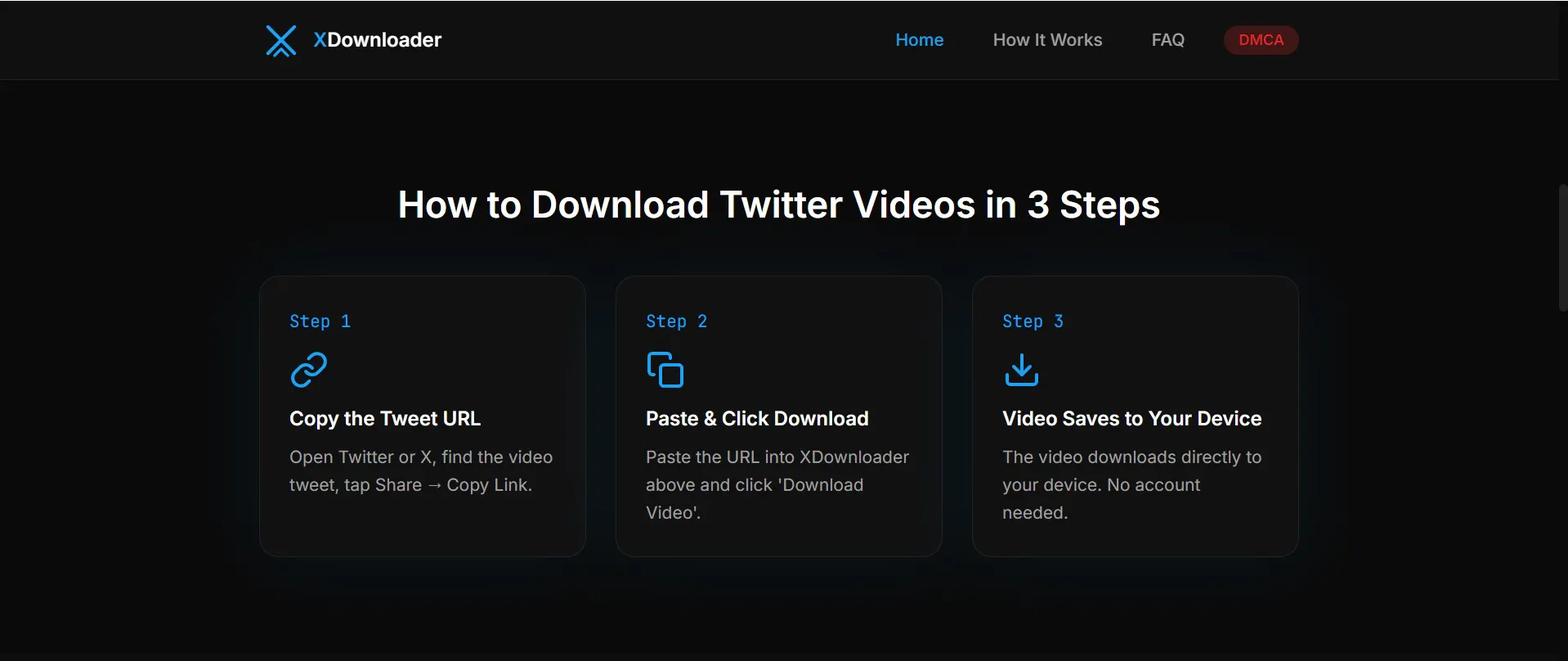The width and height of the screenshot is (1568, 661).
Task: Click the 'The video downloads directly to' description
Action: 1132,485
